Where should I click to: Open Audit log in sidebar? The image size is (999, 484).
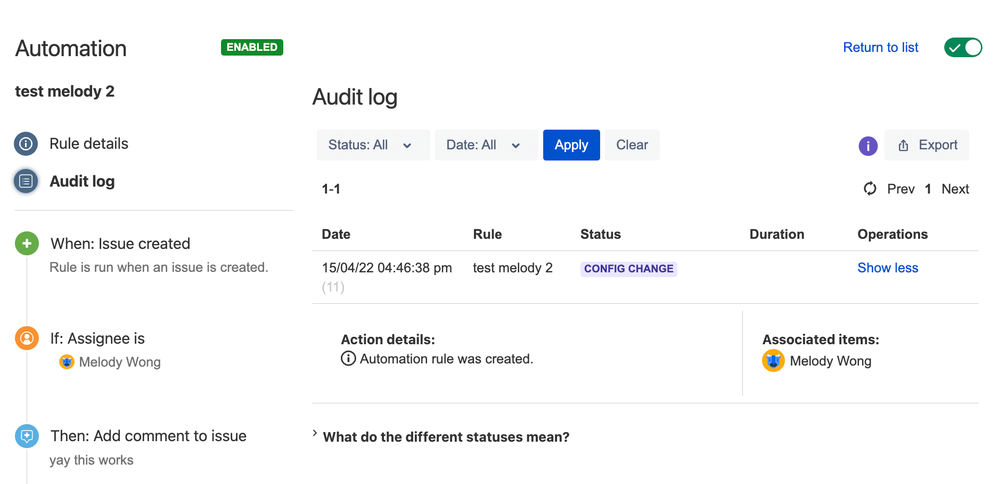point(82,182)
